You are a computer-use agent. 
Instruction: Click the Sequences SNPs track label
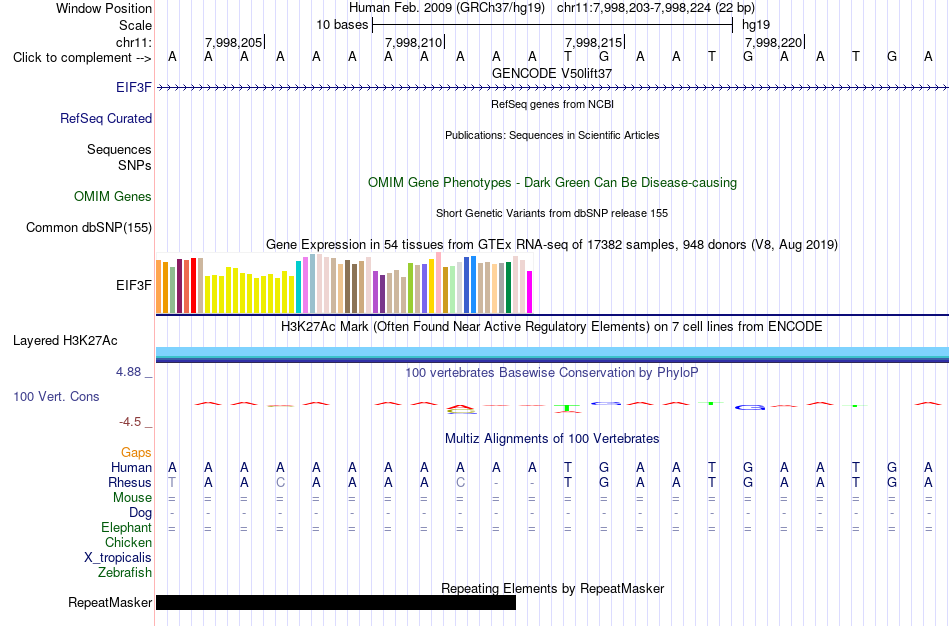coord(119,157)
